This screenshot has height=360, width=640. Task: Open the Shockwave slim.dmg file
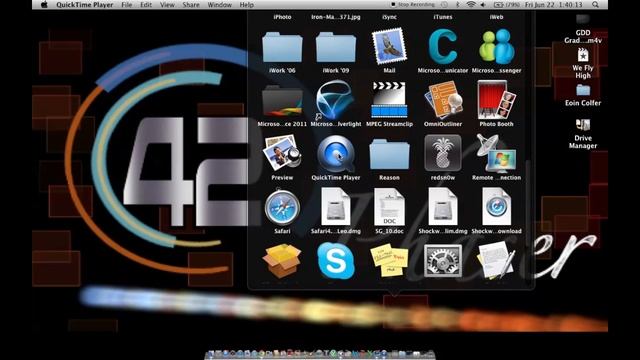[x=443, y=207]
